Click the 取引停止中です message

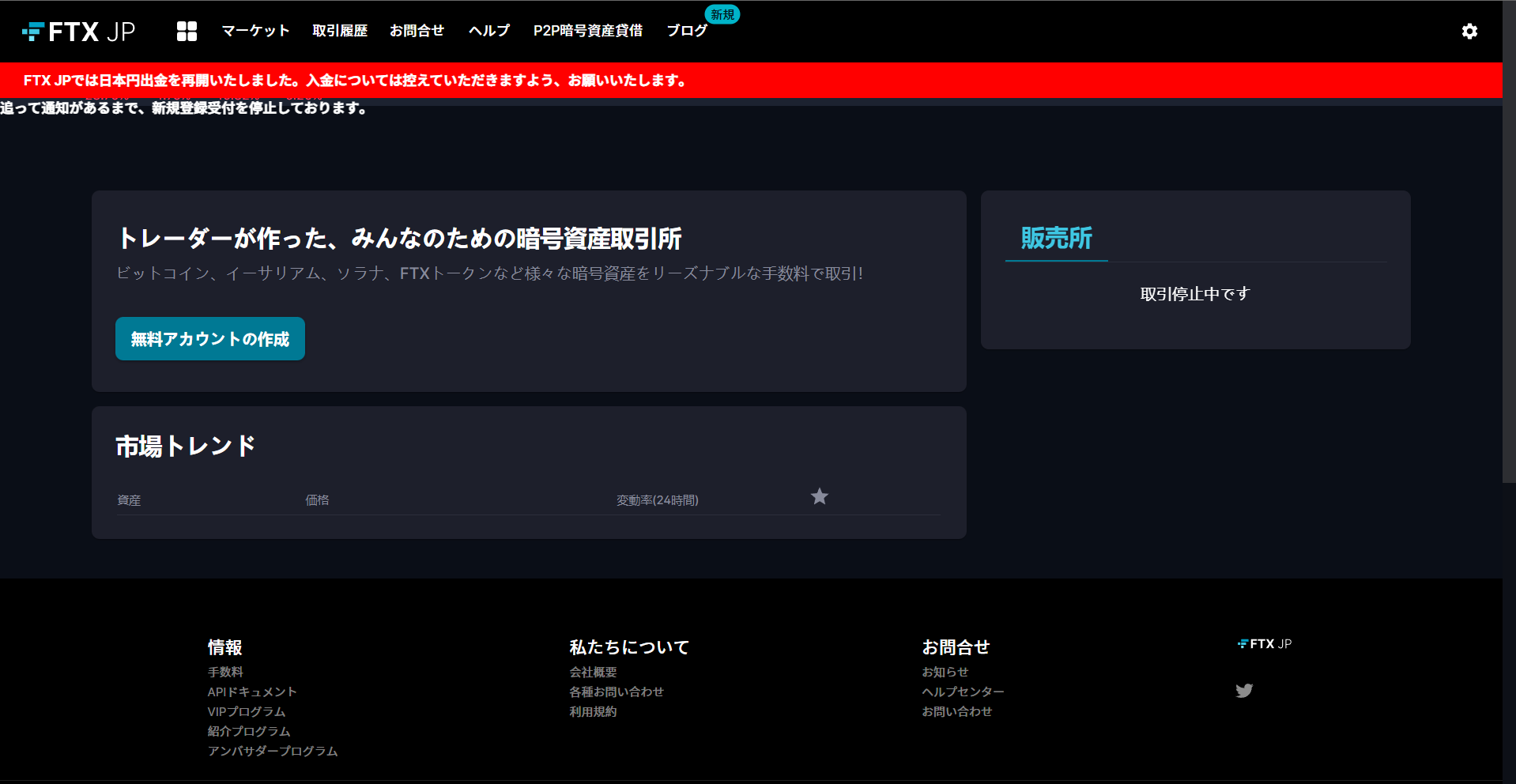pos(1195,294)
